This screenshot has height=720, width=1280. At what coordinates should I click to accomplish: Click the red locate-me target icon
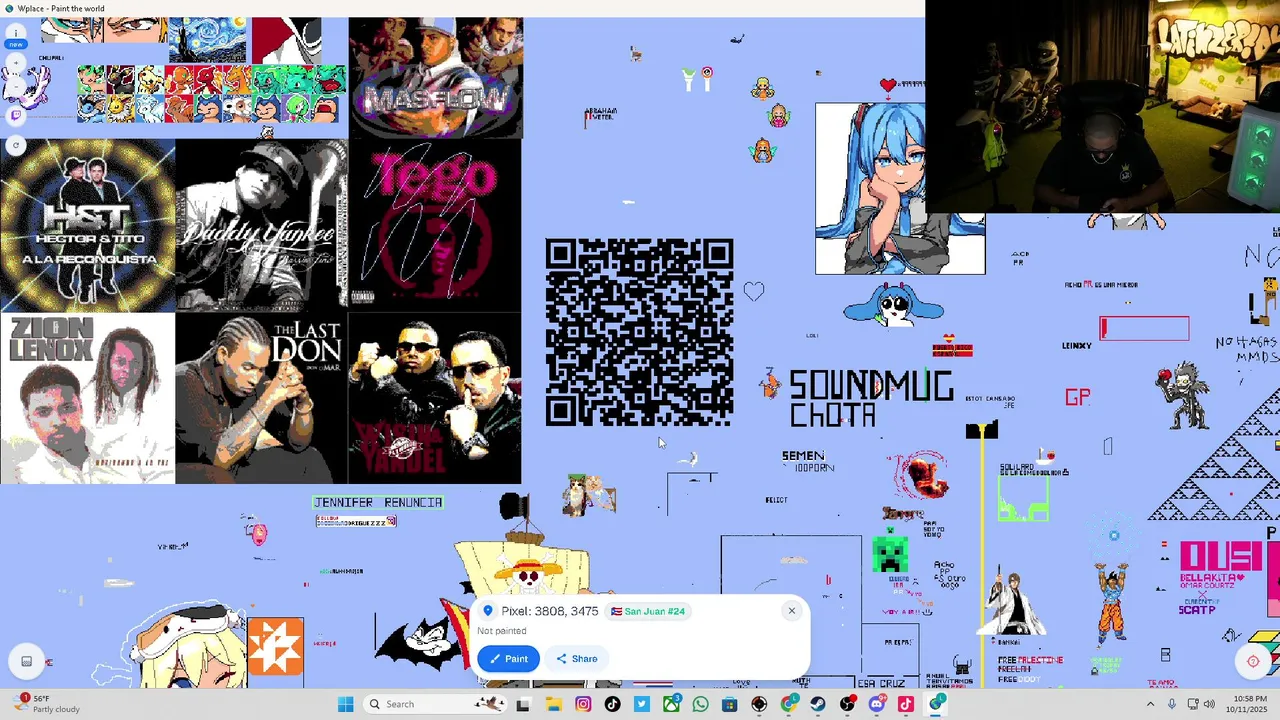(x=1253, y=661)
